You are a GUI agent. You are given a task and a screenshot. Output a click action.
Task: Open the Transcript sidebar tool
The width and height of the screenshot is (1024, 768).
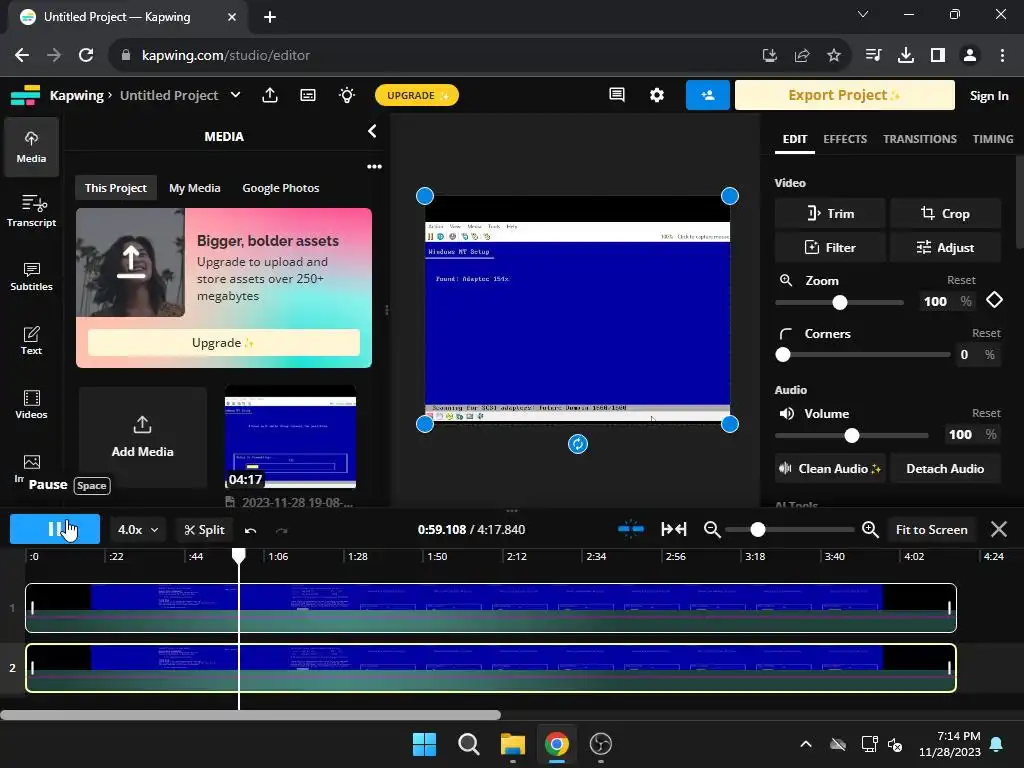31,211
